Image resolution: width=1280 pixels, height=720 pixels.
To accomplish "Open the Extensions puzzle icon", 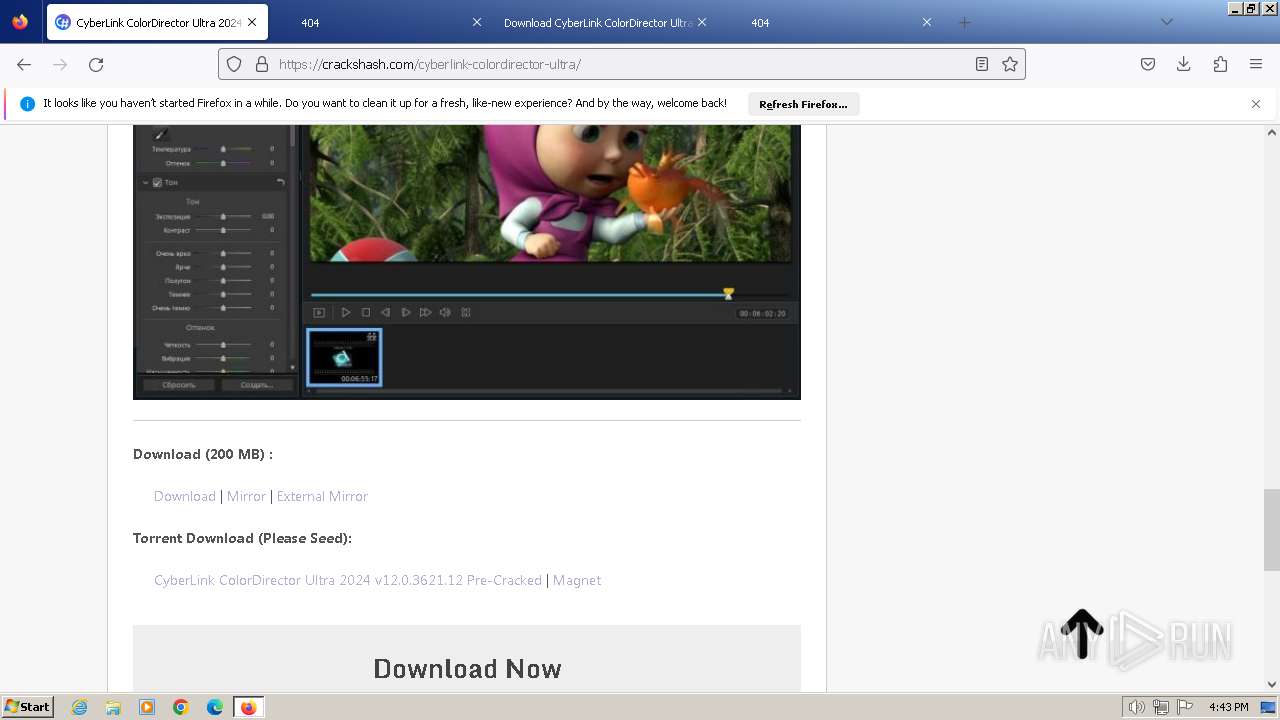I will pyautogui.click(x=1220, y=64).
